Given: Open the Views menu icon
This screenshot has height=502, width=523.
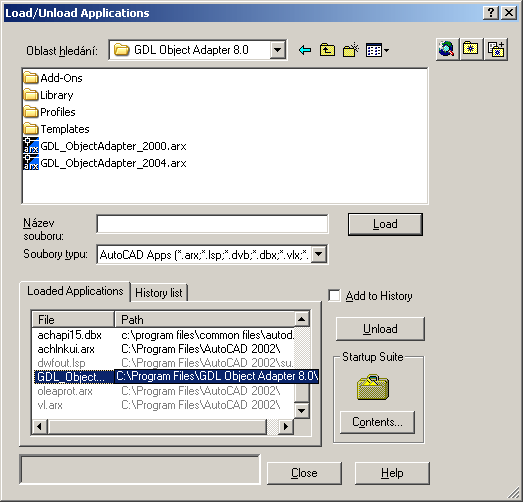Looking at the screenshot, I should [x=377, y=50].
